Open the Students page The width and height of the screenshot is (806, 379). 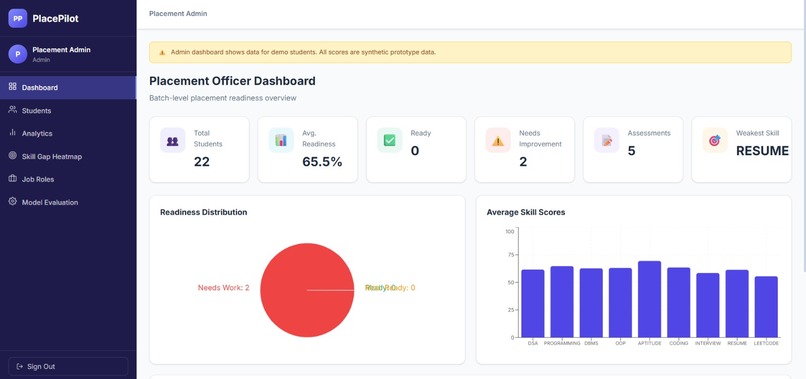68,111
